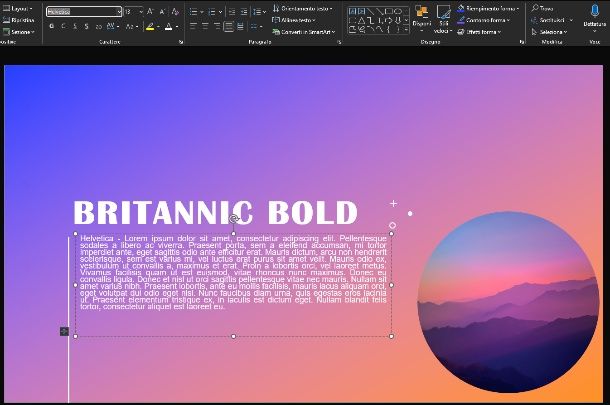
Task: Clear all formatting with eraser A icon
Action: point(175,12)
